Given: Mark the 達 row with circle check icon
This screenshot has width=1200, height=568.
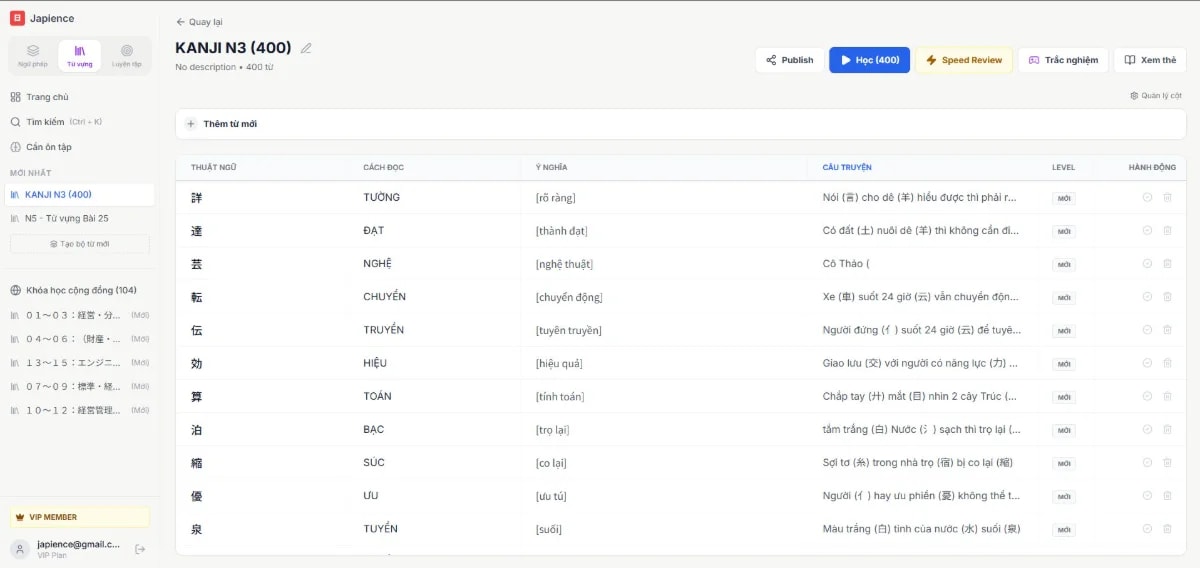Looking at the screenshot, I should [1147, 231].
